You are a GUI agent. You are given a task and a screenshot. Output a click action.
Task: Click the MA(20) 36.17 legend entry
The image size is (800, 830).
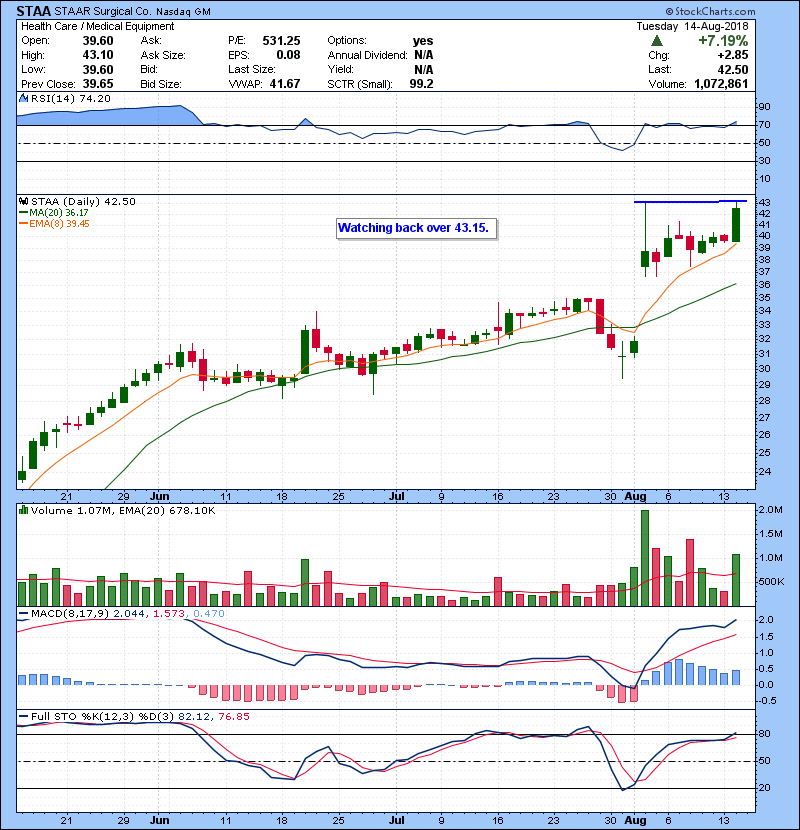coord(54,213)
